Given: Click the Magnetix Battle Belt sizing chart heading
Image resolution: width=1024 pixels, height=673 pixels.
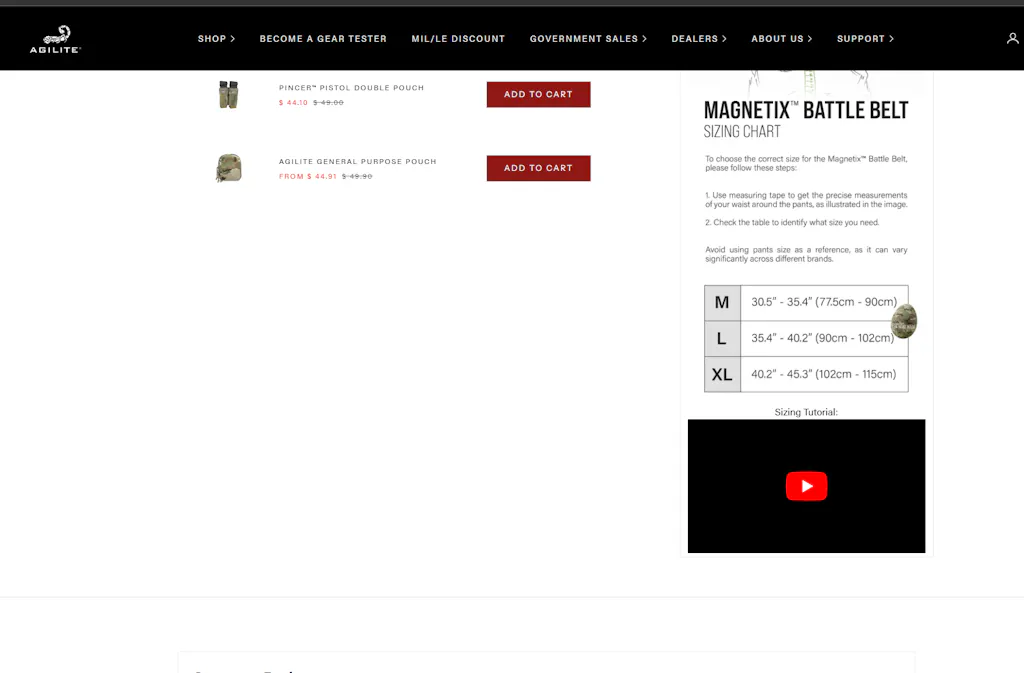Looking at the screenshot, I should pos(806,110).
